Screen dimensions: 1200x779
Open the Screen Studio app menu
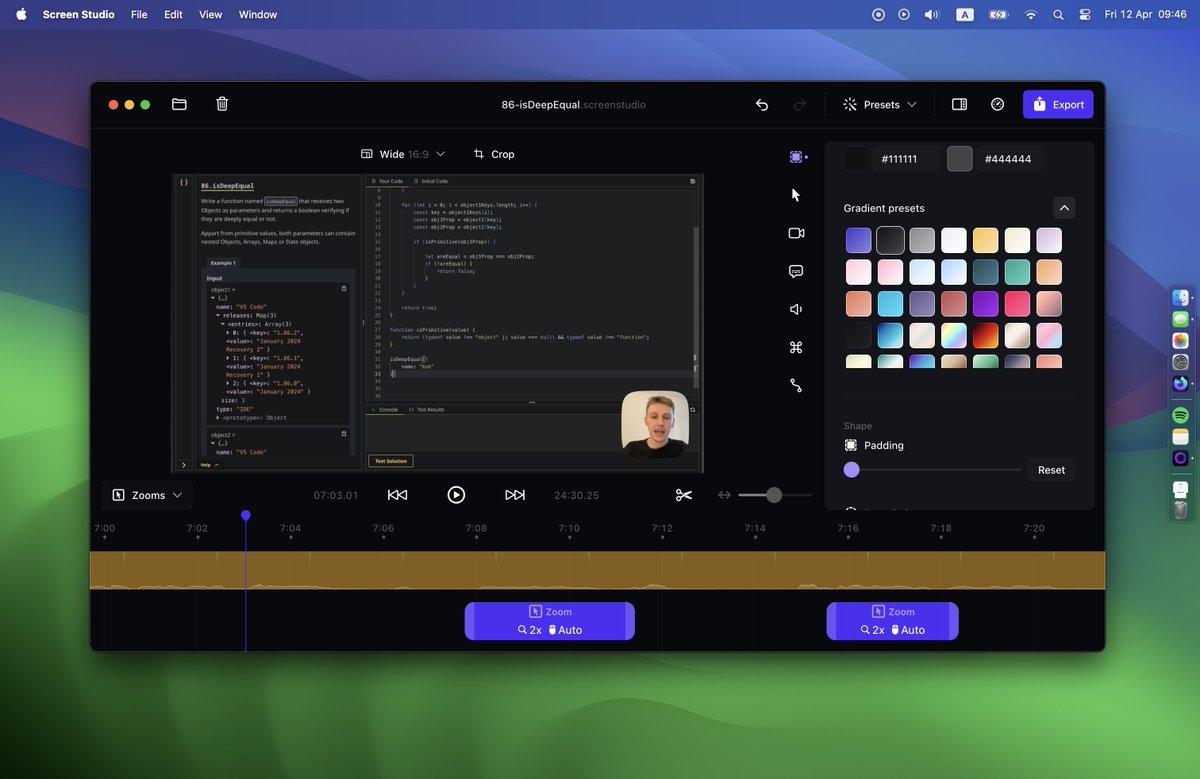coord(78,15)
